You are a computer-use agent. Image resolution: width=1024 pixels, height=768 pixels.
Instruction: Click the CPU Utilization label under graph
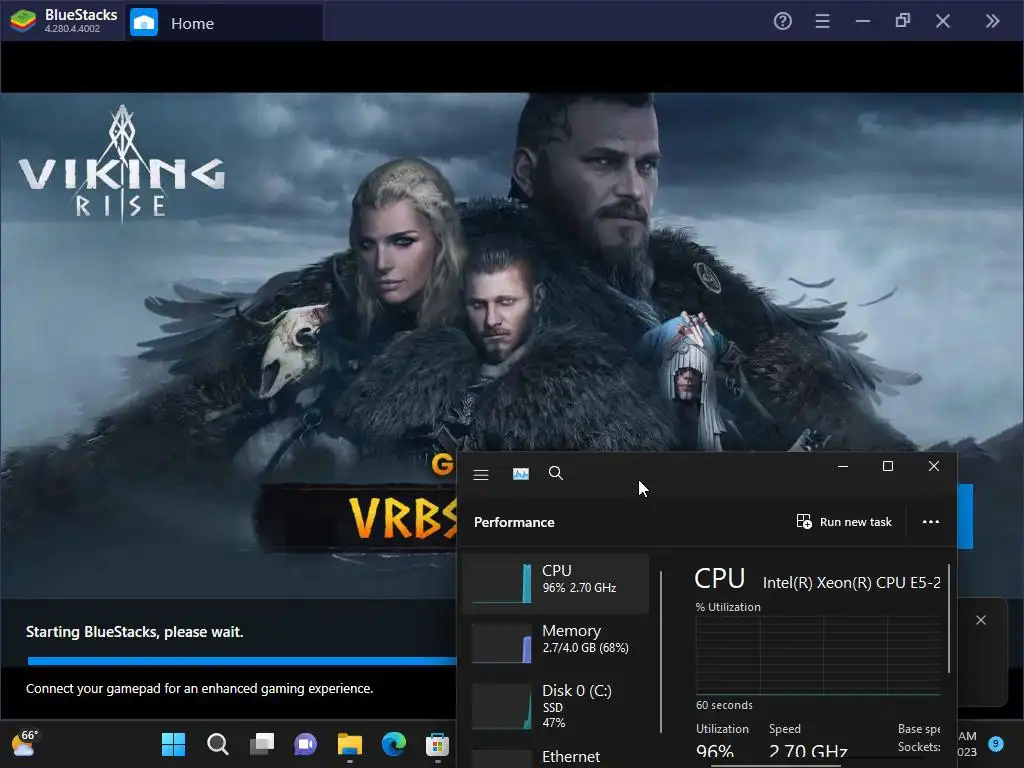(722, 729)
